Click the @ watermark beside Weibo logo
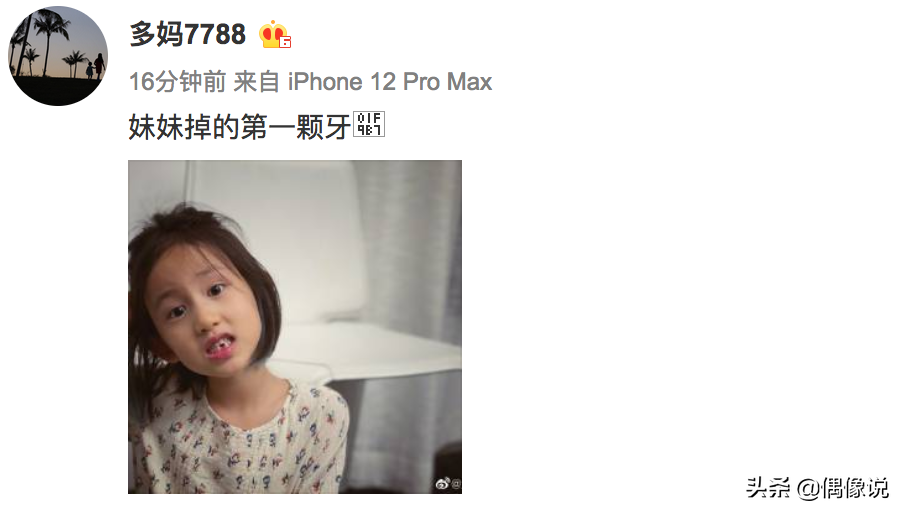This screenshot has width=904, height=514. 456,484
